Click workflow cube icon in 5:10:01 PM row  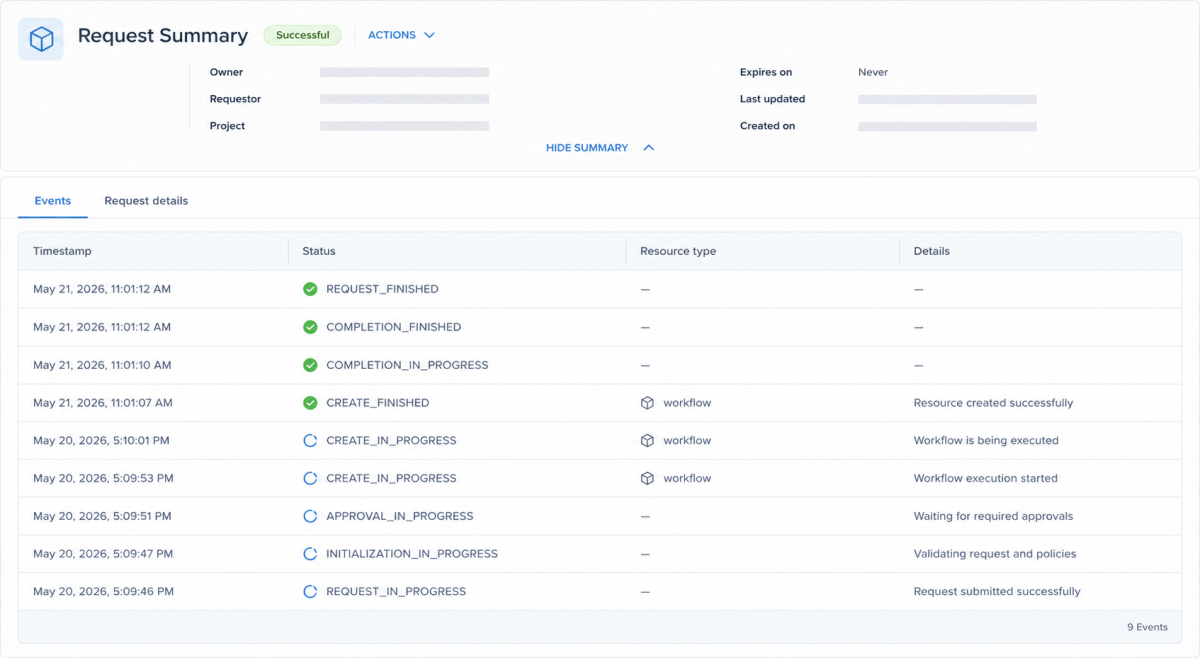[647, 440]
